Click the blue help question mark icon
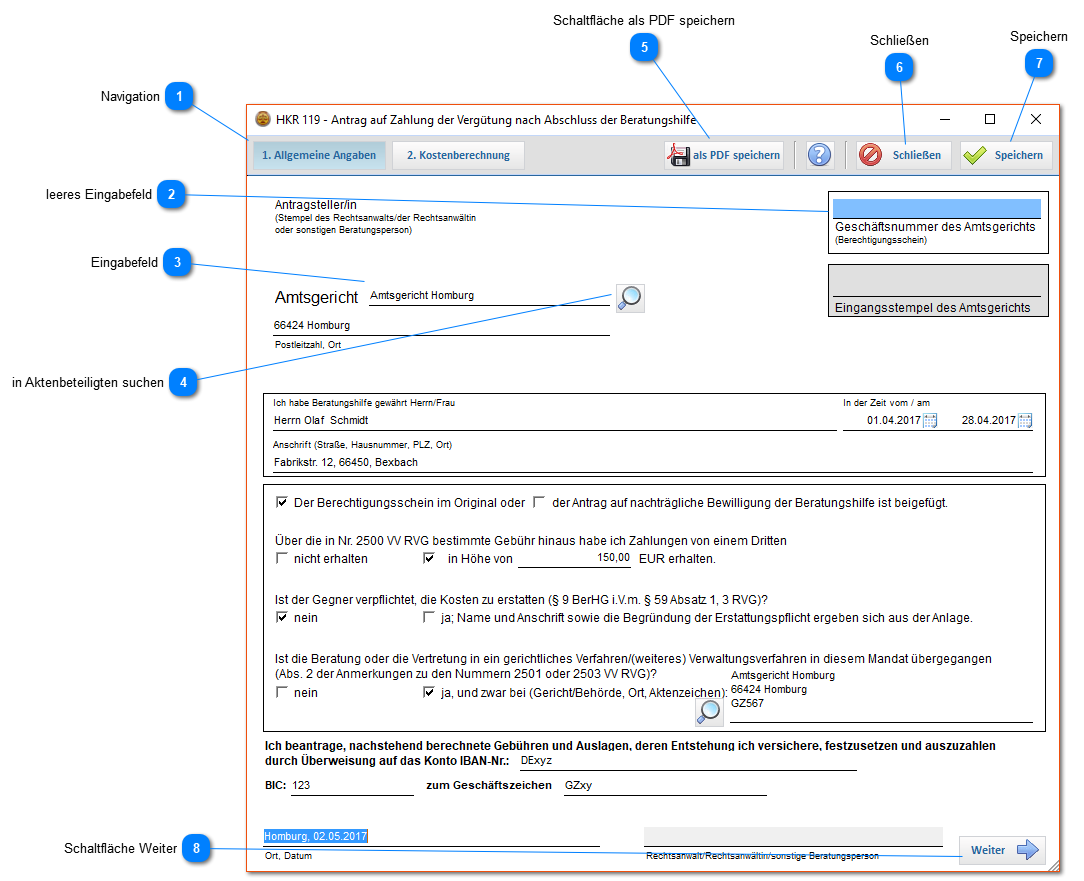Viewport: 1084px width, 881px height. point(819,155)
